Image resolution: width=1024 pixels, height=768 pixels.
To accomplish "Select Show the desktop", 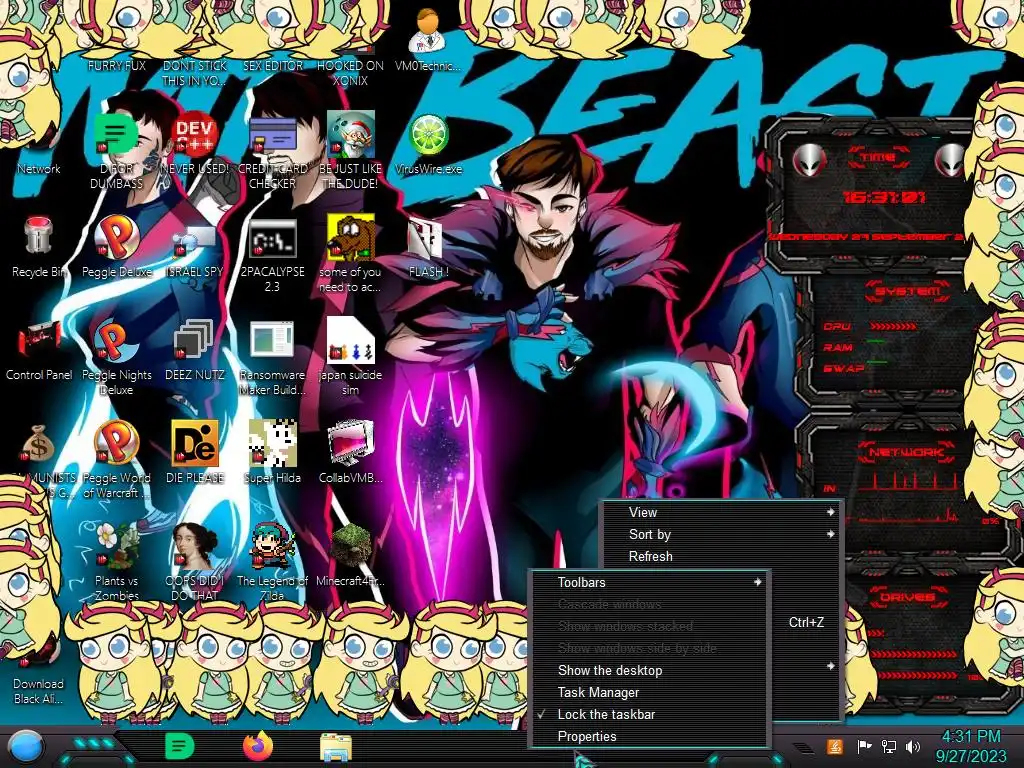I will coord(650,670).
